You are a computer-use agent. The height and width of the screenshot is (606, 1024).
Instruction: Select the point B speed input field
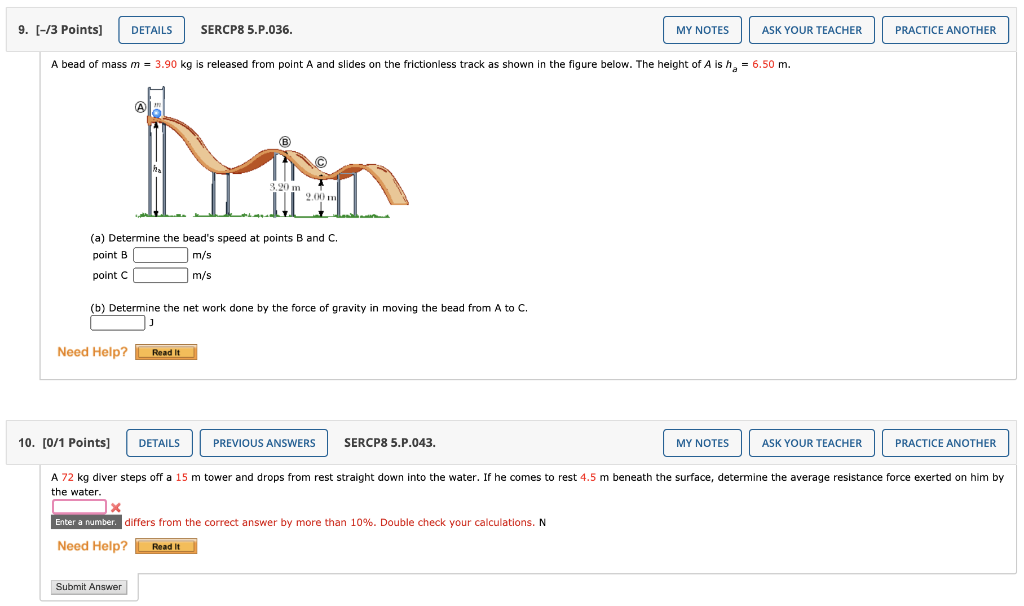(x=159, y=254)
